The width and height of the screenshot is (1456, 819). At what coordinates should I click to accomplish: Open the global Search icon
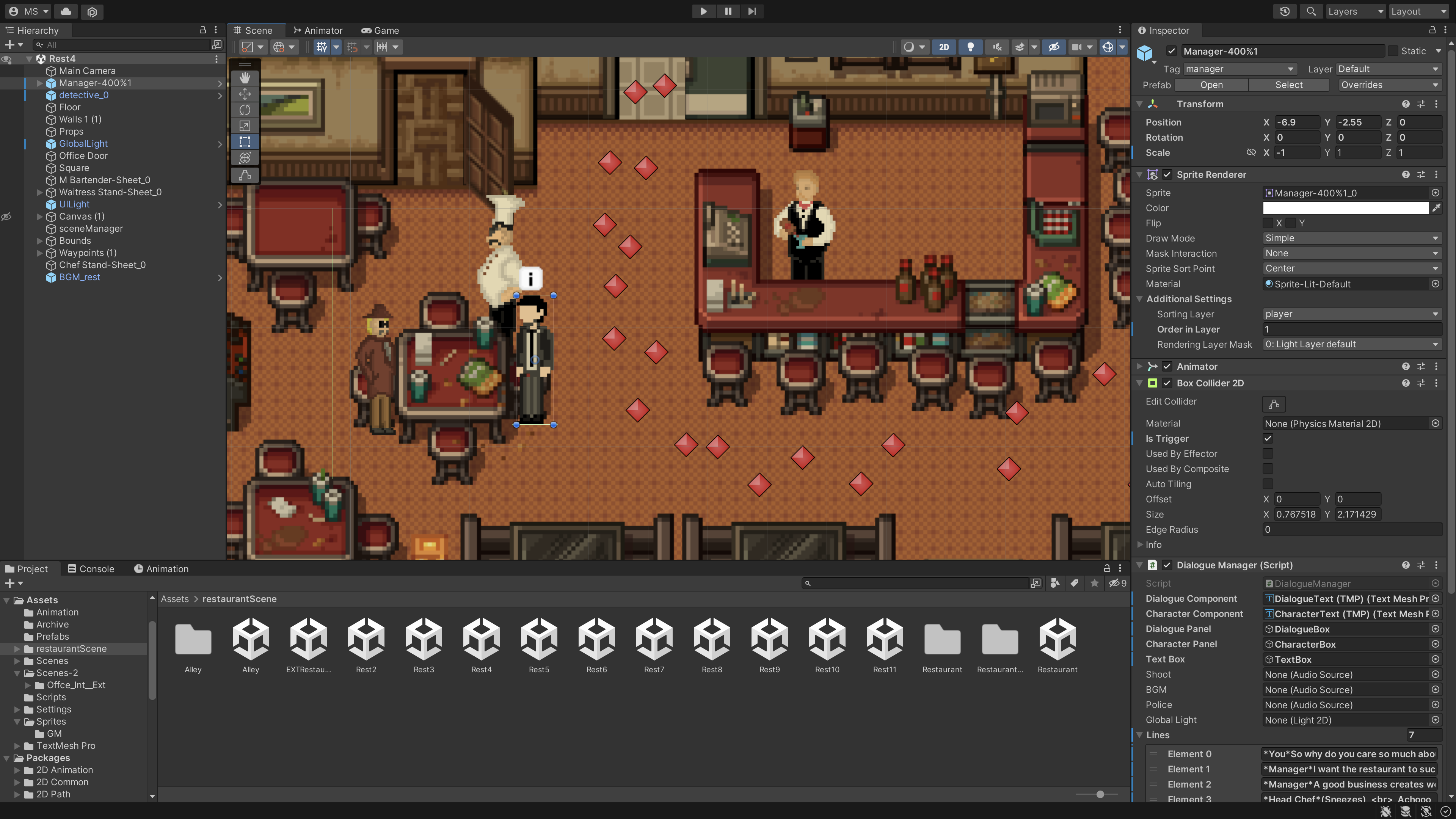[x=1311, y=11]
